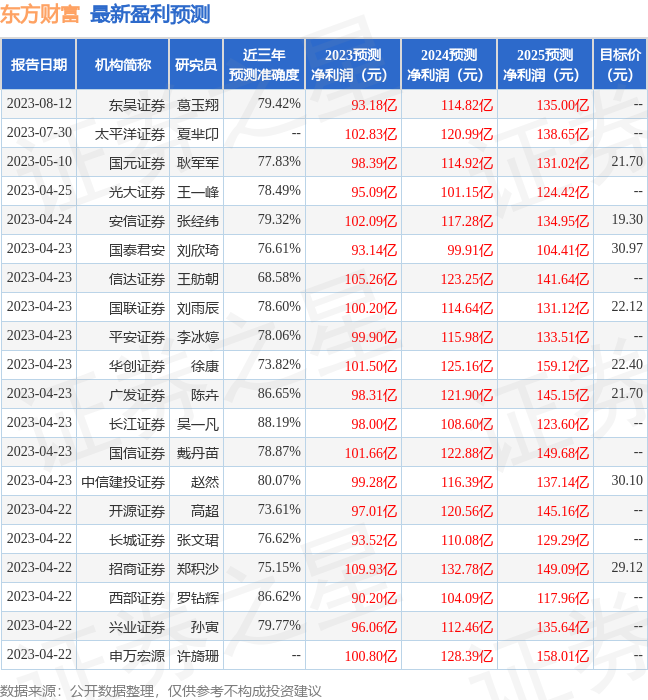Viewport: 648px width, 700px height.
Task: Click the 131.02亿 forecast value
Action: (x=563, y=163)
